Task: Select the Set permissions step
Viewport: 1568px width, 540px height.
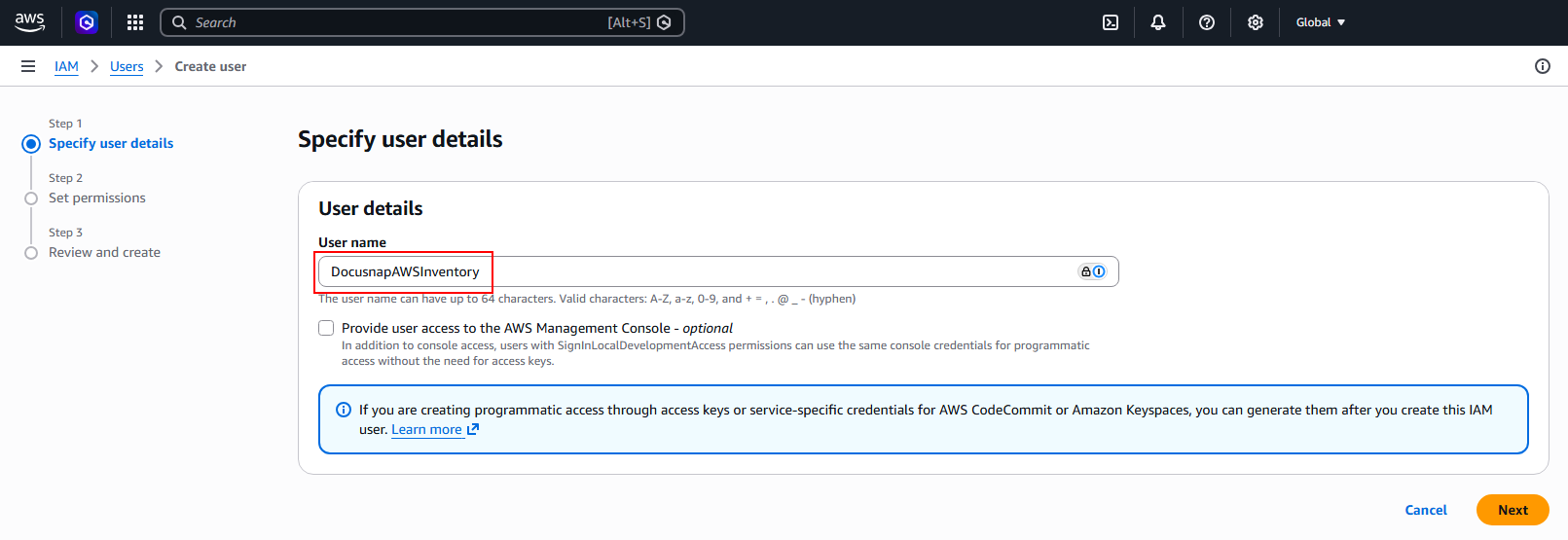Action: pyautogui.click(x=97, y=198)
